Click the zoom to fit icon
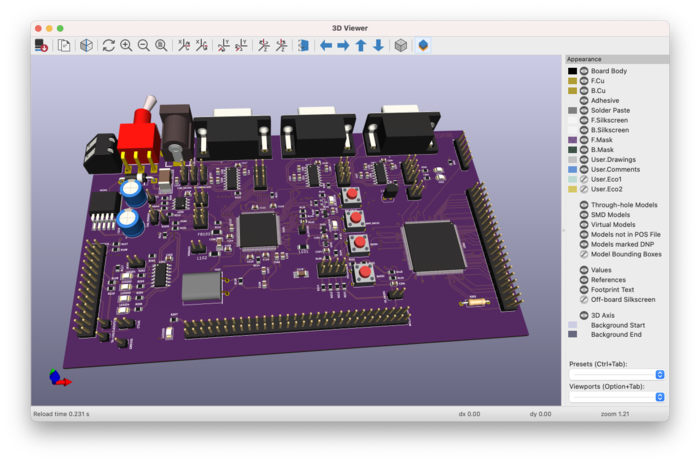This screenshot has width=700, height=462. point(160,45)
